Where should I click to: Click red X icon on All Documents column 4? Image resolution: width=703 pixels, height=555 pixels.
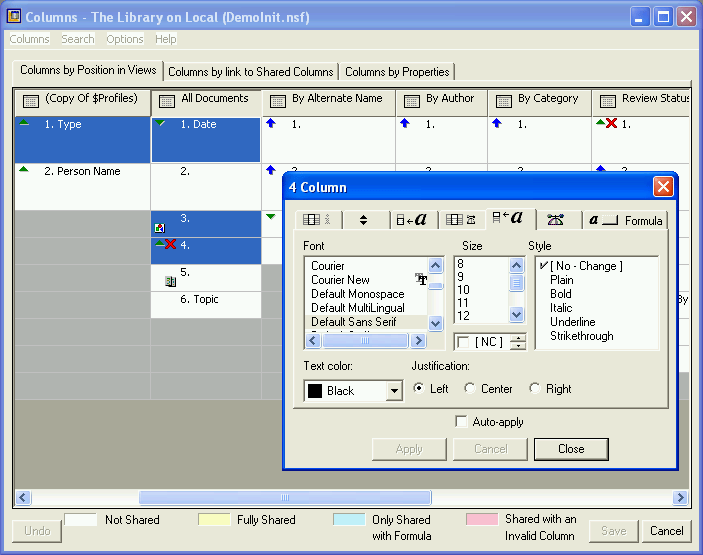[x=170, y=244]
